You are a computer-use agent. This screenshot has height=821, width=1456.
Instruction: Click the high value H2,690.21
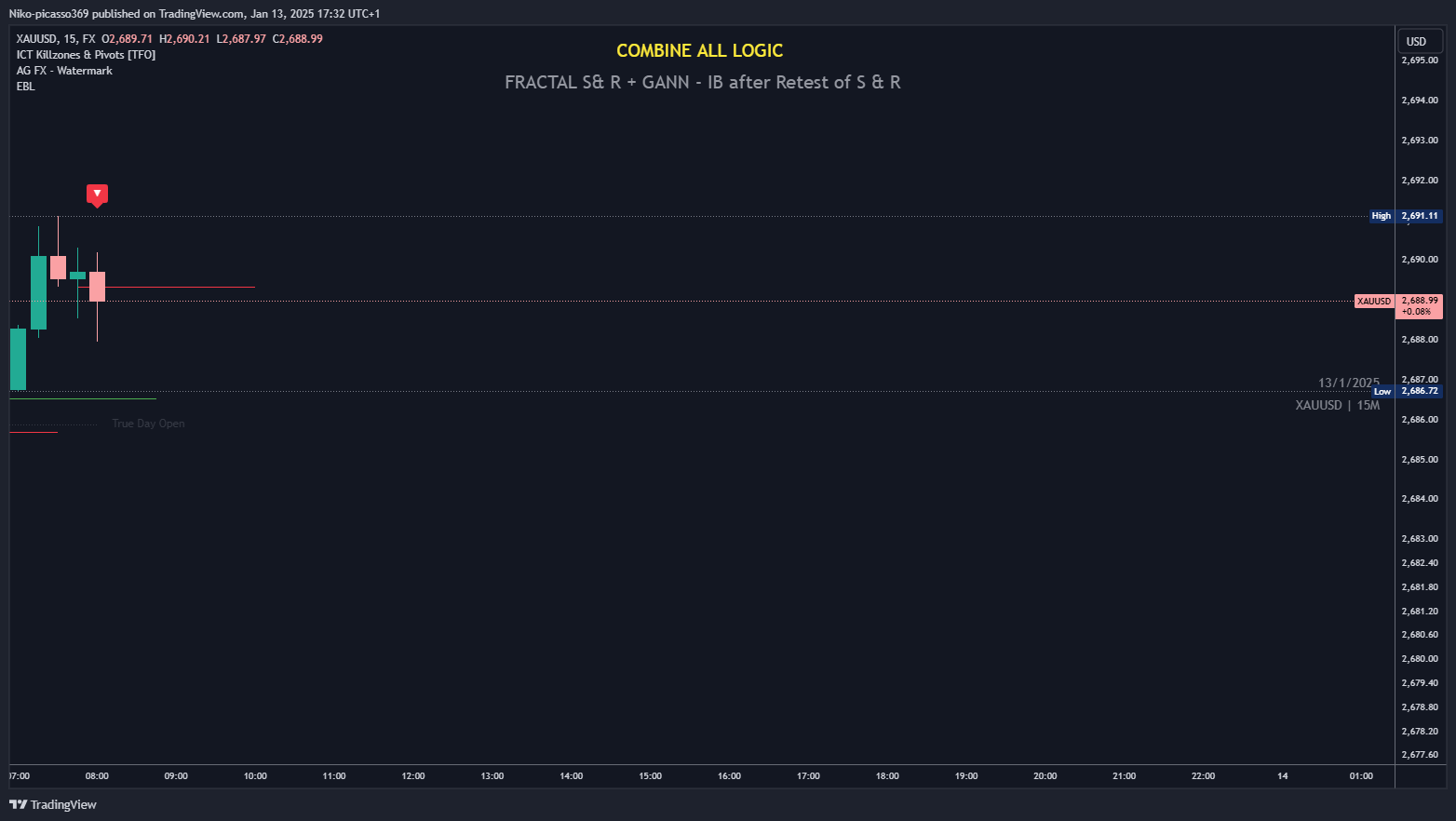184,39
